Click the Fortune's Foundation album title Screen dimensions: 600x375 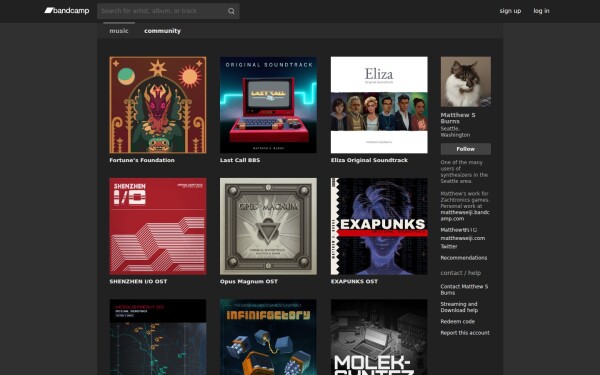tap(142, 160)
